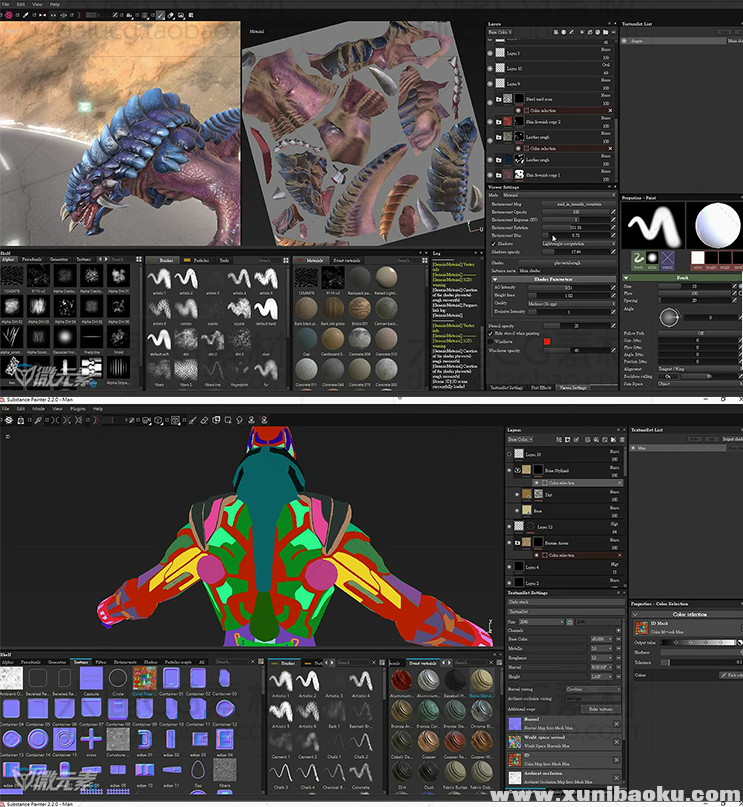Click the brush stroke preview in Properties - Paint

click(x=649, y=228)
